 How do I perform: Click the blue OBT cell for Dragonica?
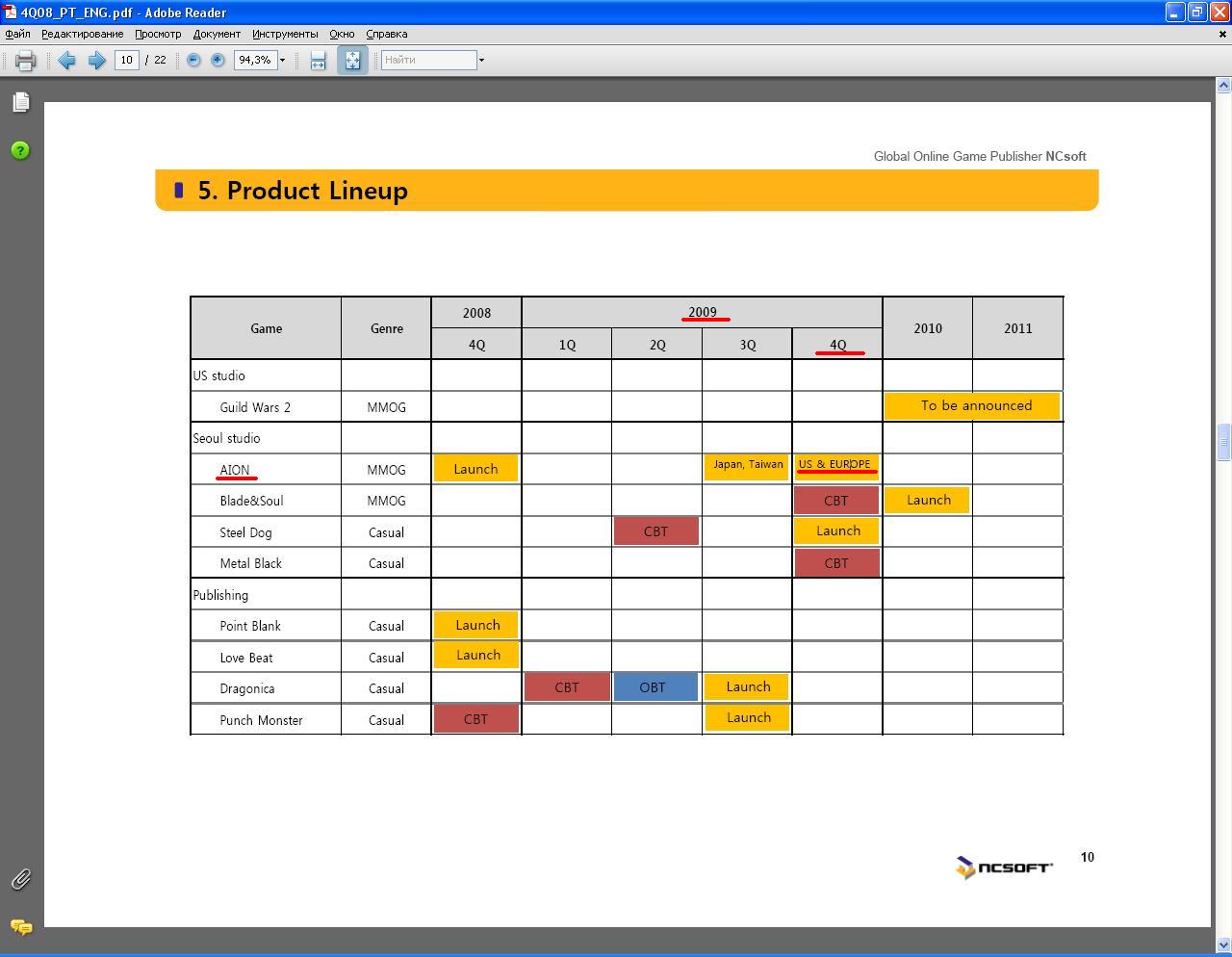pos(655,687)
